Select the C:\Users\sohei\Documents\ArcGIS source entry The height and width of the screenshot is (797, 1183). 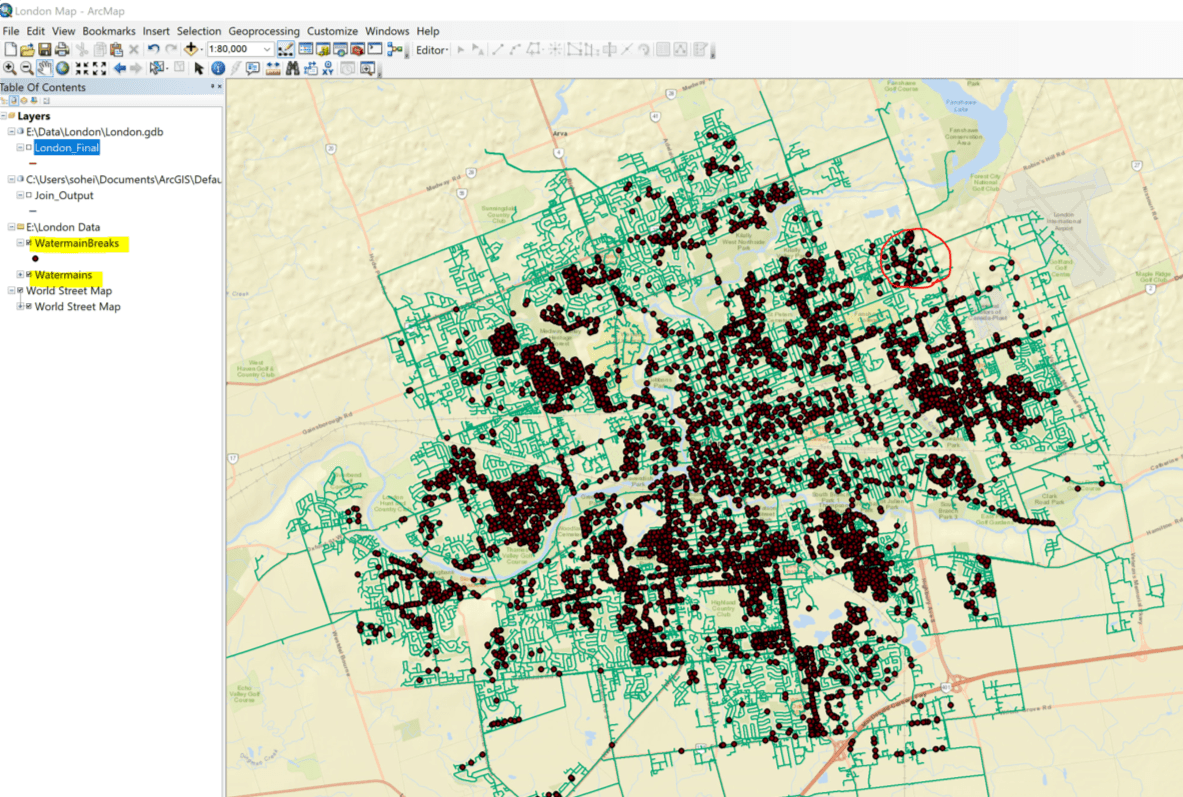pyautogui.click(x=124, y=180)
